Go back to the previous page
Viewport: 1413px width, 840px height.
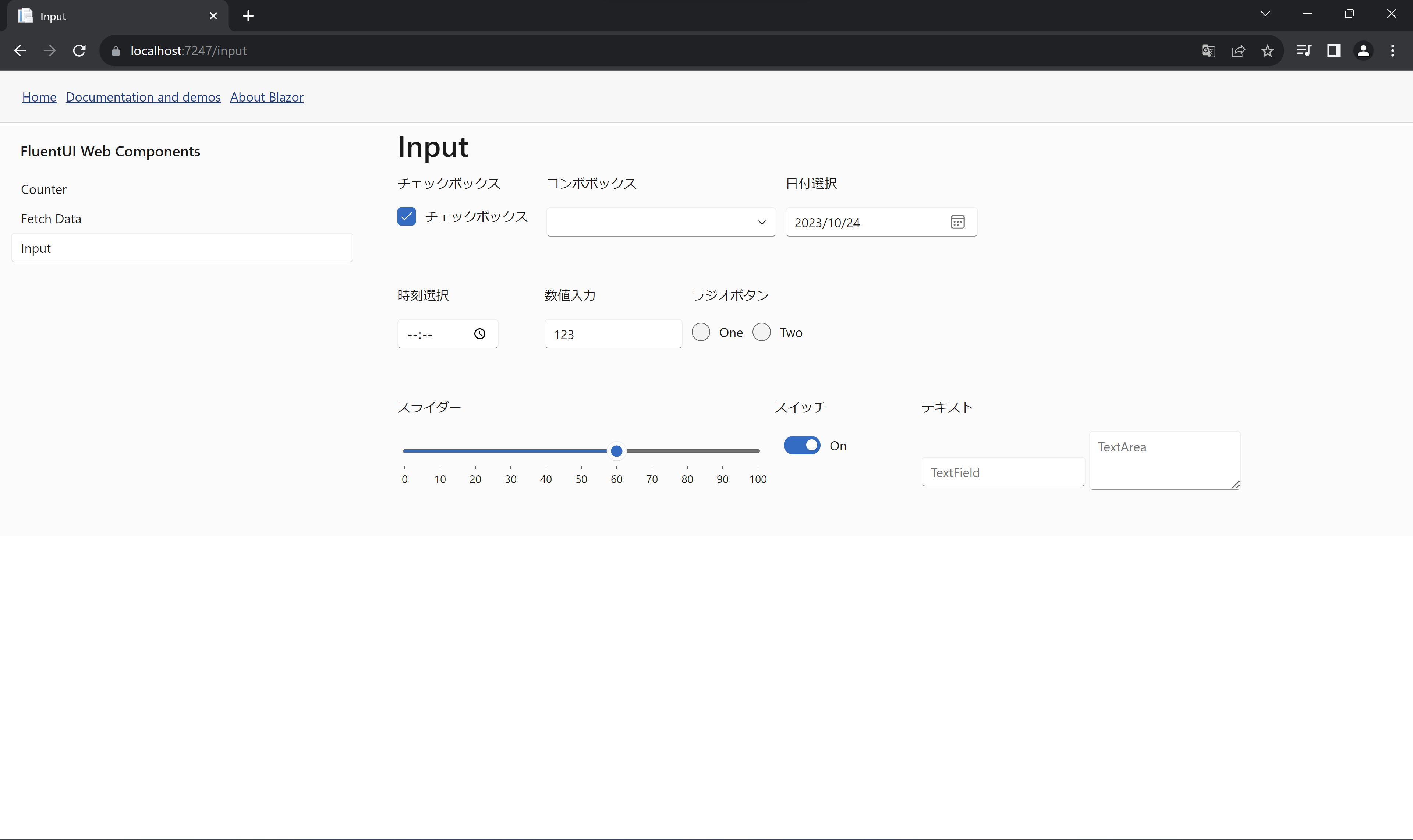pos(20,51)
